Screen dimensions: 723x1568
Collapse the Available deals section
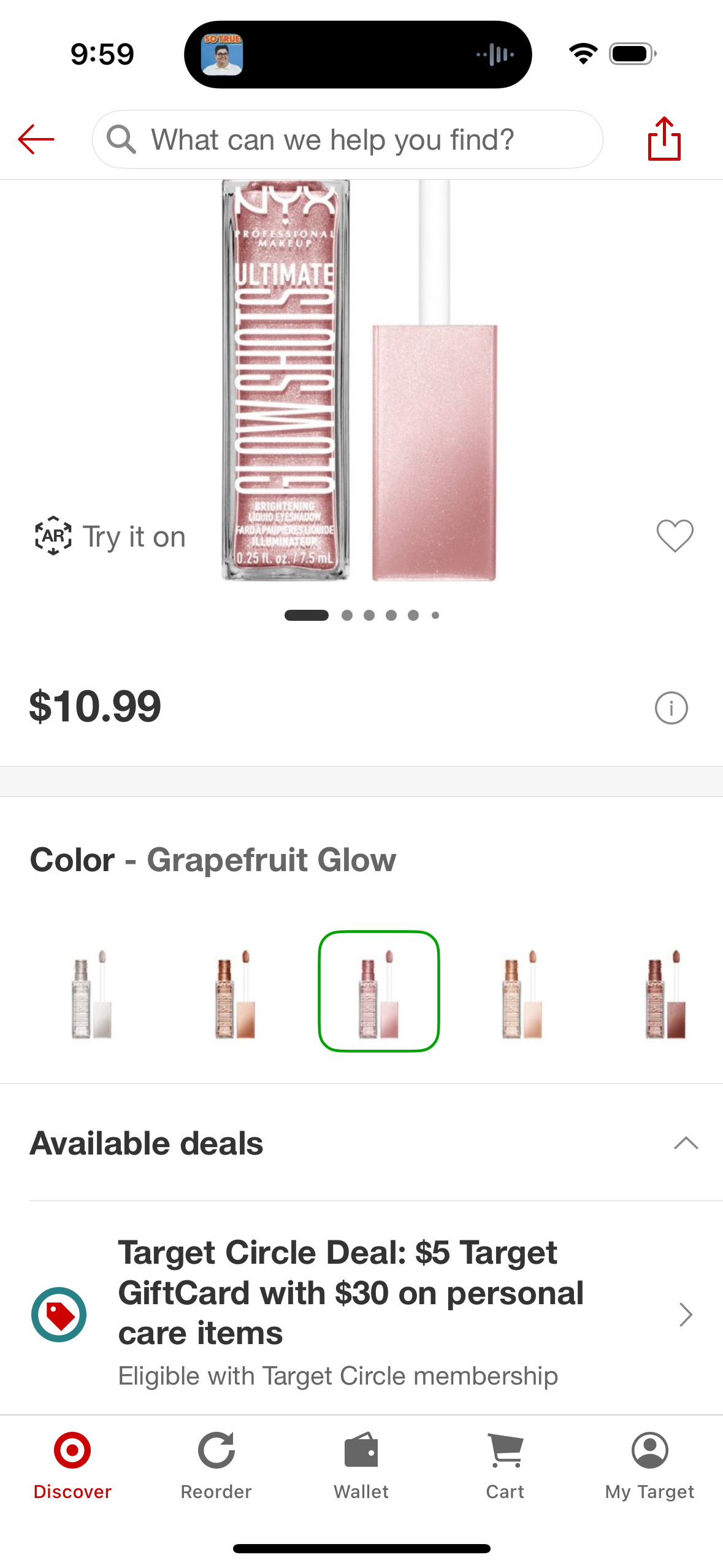point(686,1143)
